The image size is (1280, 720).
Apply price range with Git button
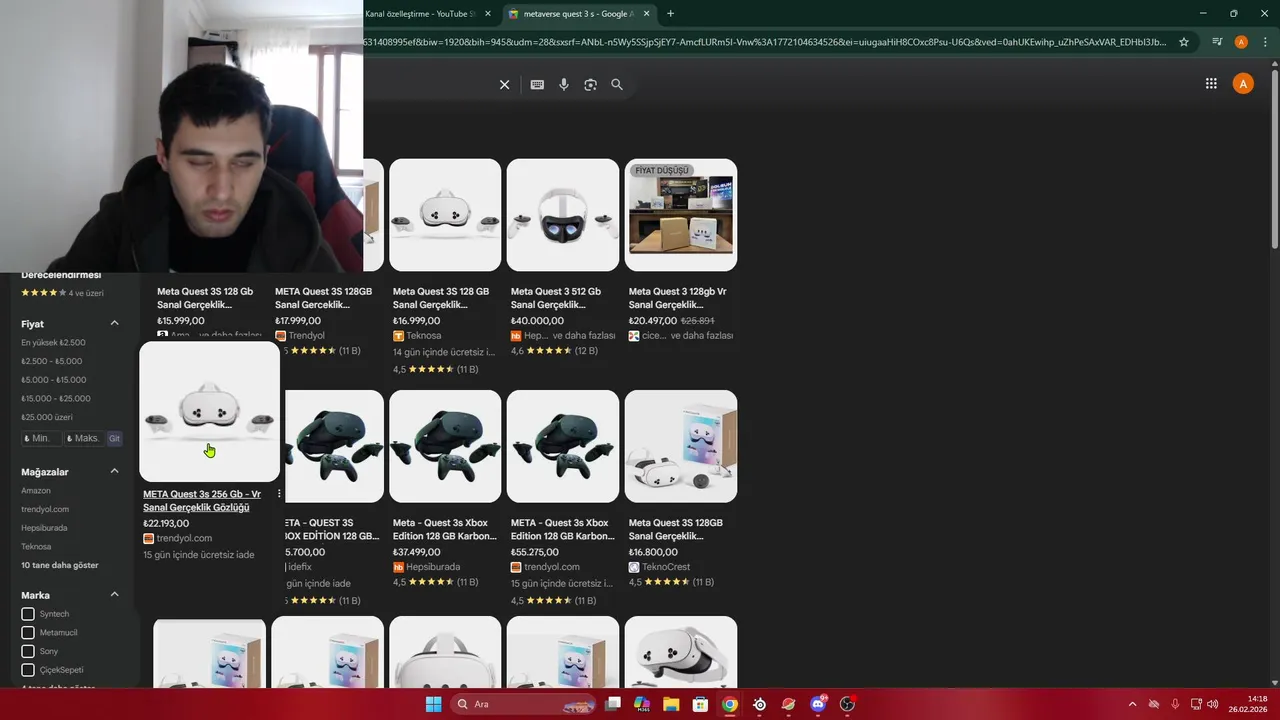115,438
